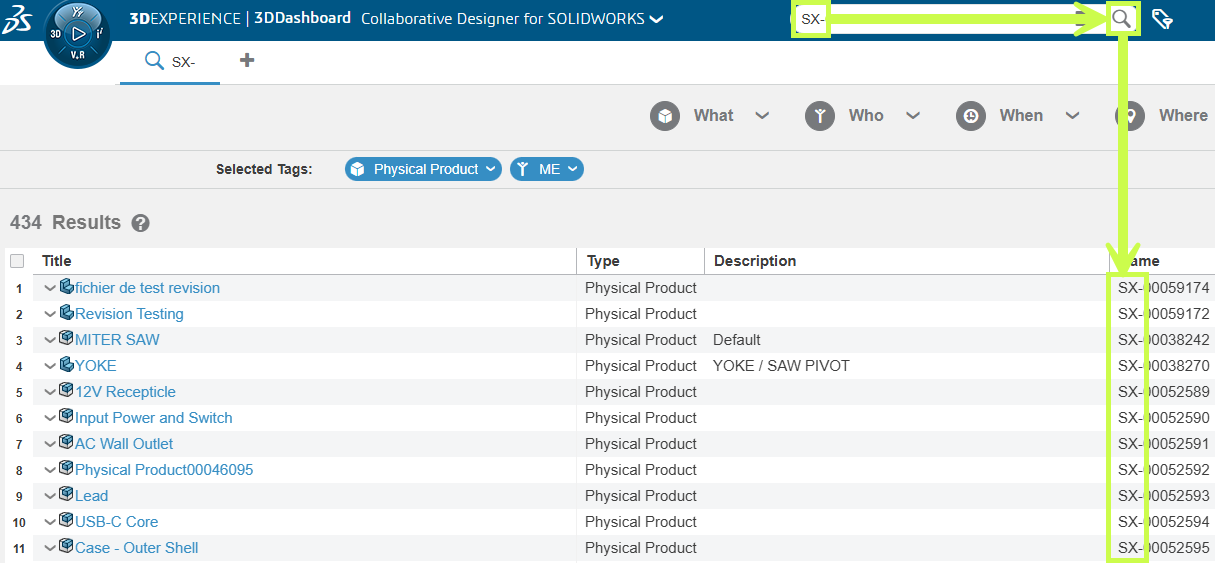Open the Physical Product tag dropdown
The width and height of the screenshot is (1215, 563).
(490, 170)
